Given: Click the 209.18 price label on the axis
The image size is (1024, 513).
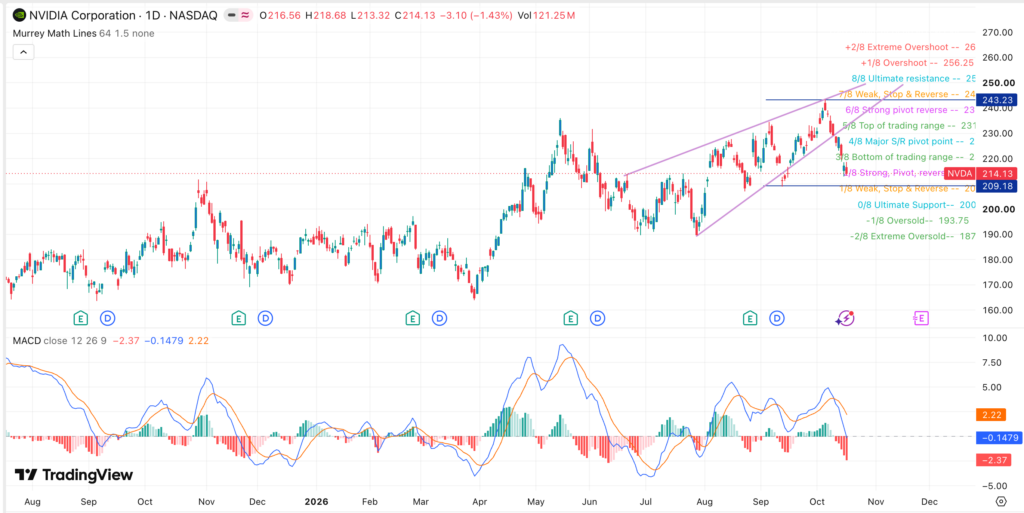Looking at the screenshot, I should pyautogui.click(x=998, y=186).
